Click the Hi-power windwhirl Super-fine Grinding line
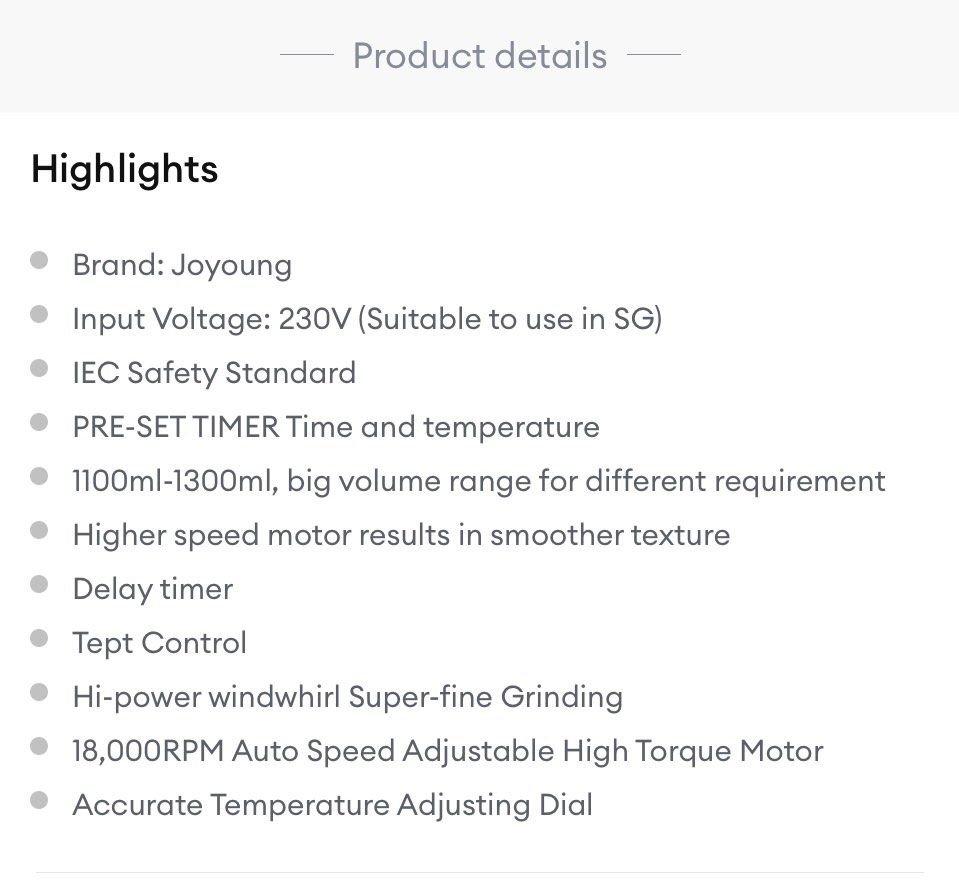Screen dimensions: 959x881 (348, 697)
